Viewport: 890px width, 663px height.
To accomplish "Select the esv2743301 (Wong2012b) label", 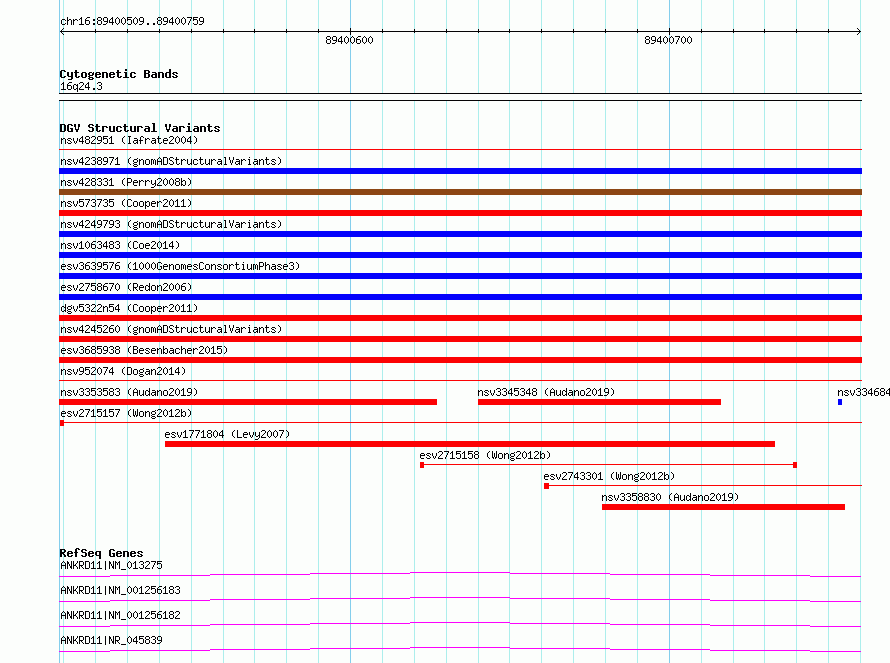I will (x=609, y=476).
